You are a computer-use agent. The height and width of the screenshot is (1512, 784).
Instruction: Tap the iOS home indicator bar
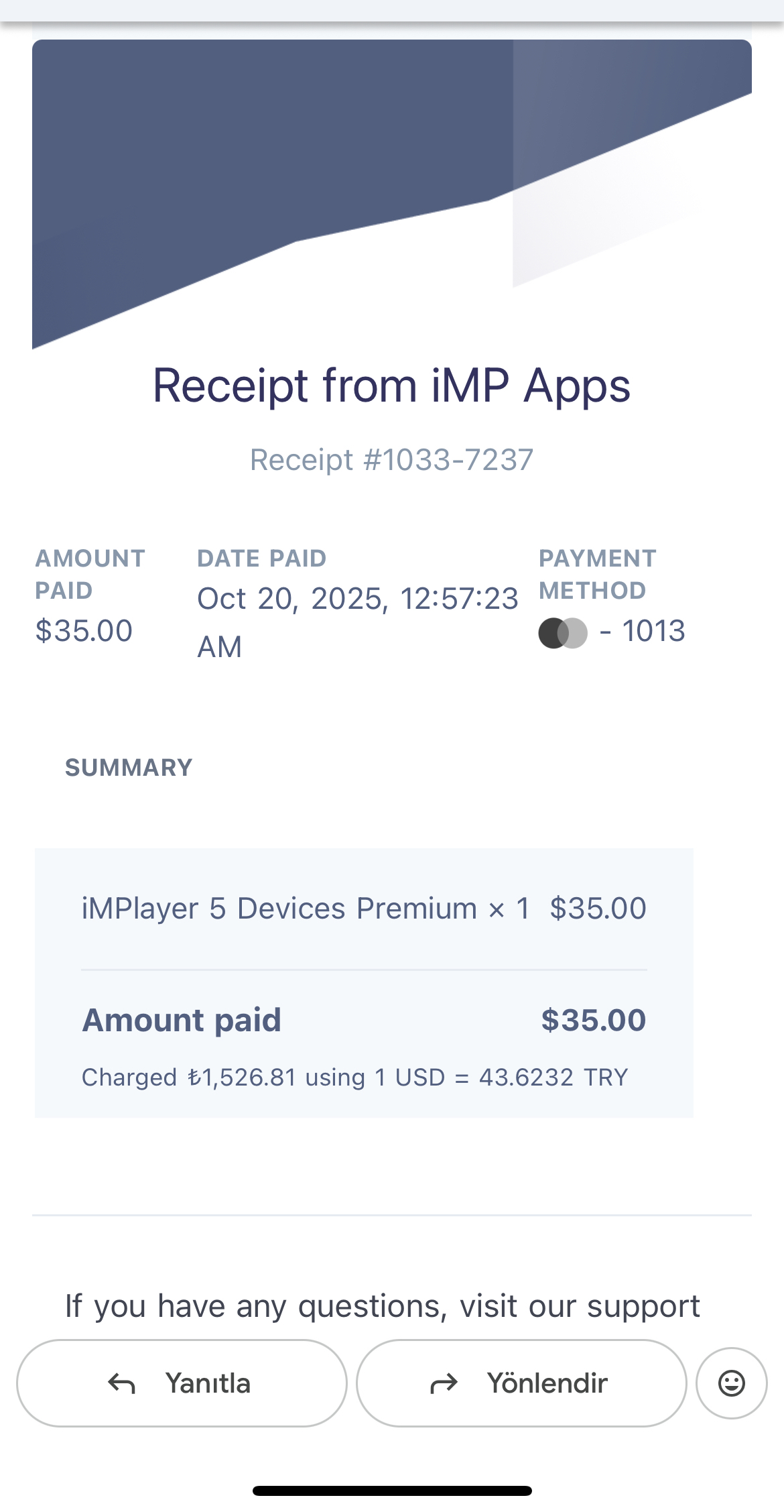(392, 1491)
